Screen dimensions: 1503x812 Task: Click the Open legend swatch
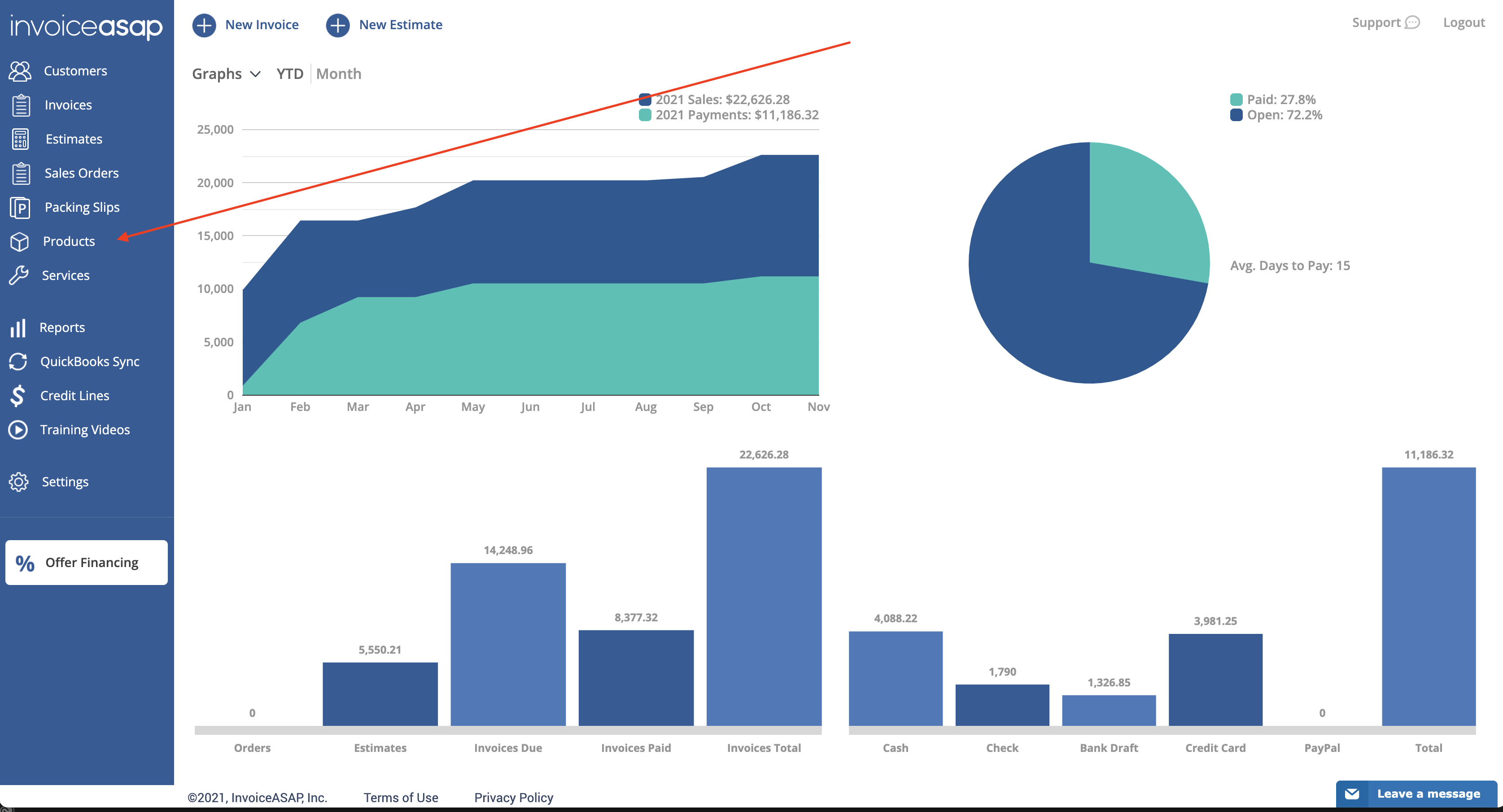[x=1236, y=115]
